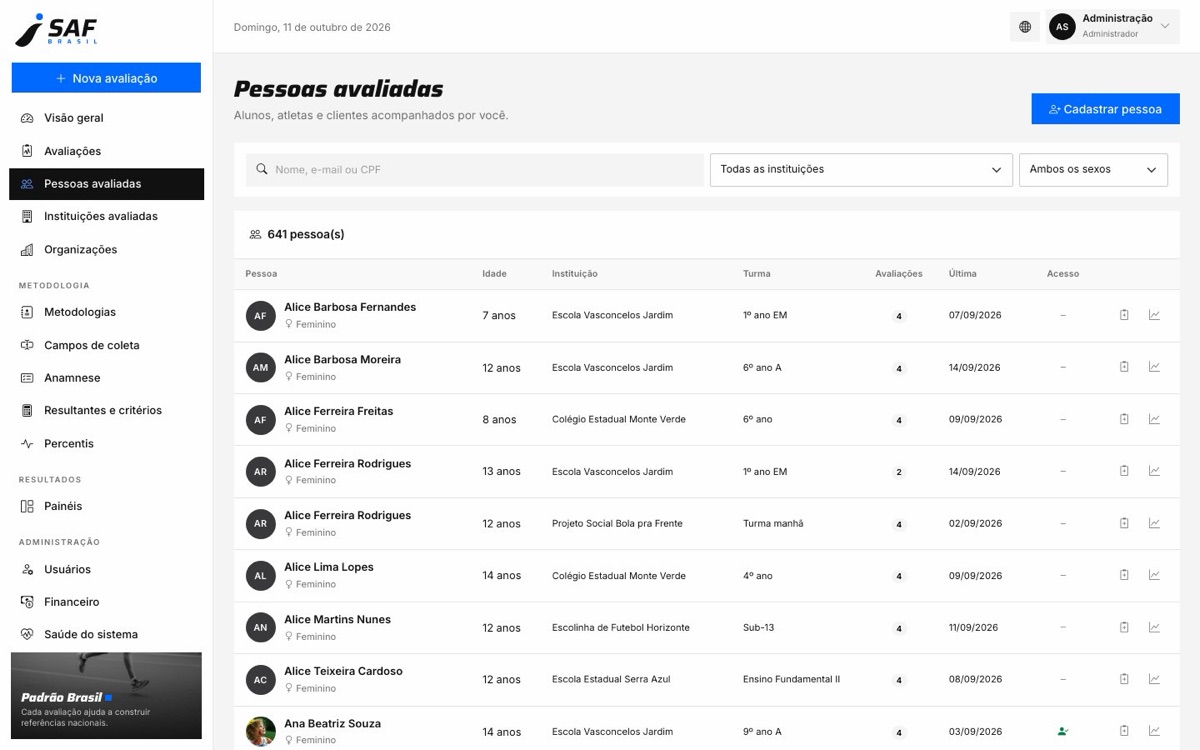Click clipboard-plus icon for Alice Lima Lopes
Image resolution: width=1200 pixels, height=750 pixels.
(1124, 575)
